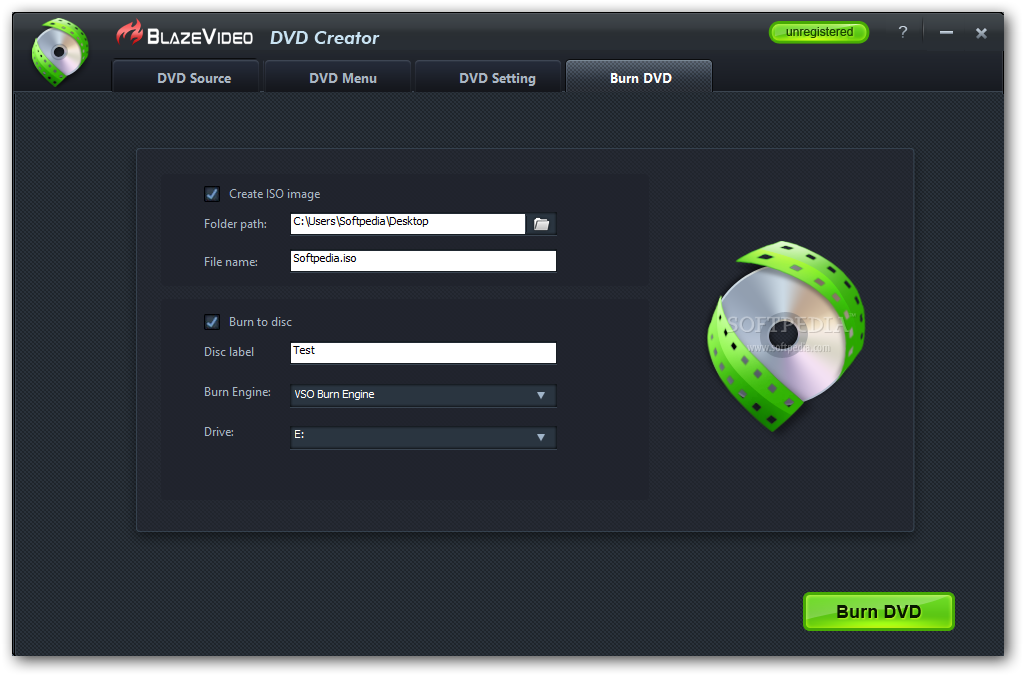
Task: Click the BlazeVideo disc logo in header
Action: coord(60,52)
